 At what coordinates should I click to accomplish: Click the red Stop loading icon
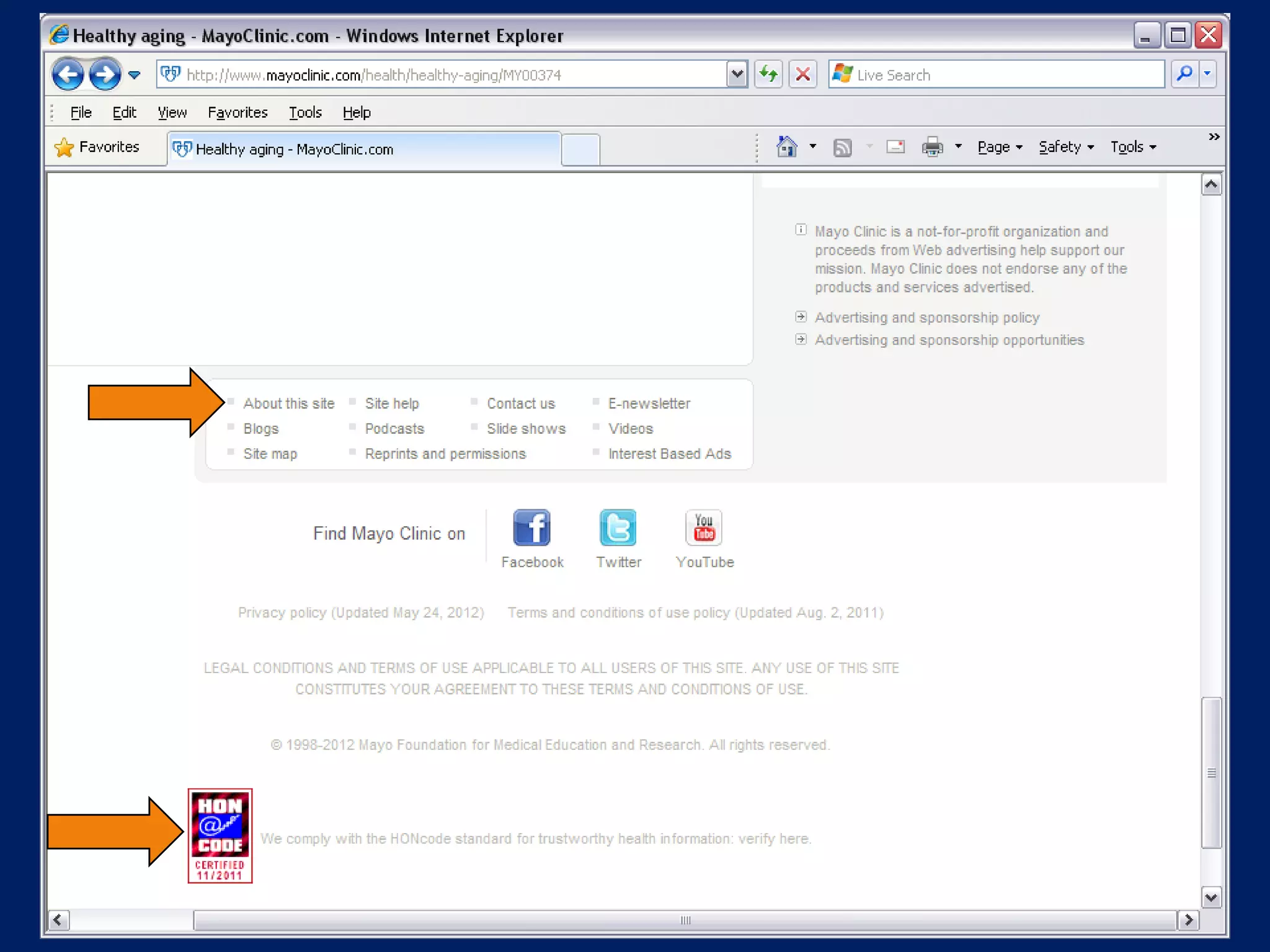point(802,74)
